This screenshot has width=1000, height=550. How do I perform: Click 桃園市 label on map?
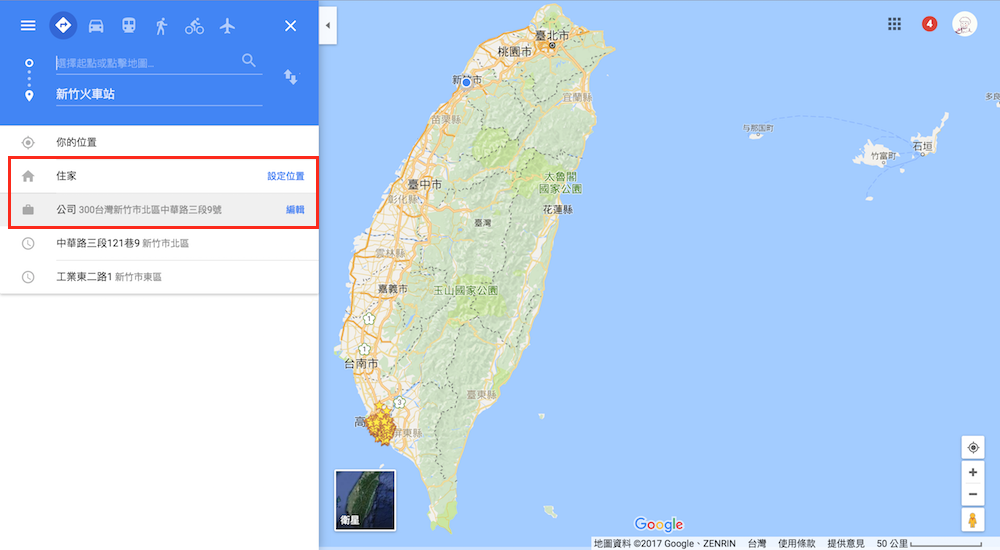(x=514, y=52)
